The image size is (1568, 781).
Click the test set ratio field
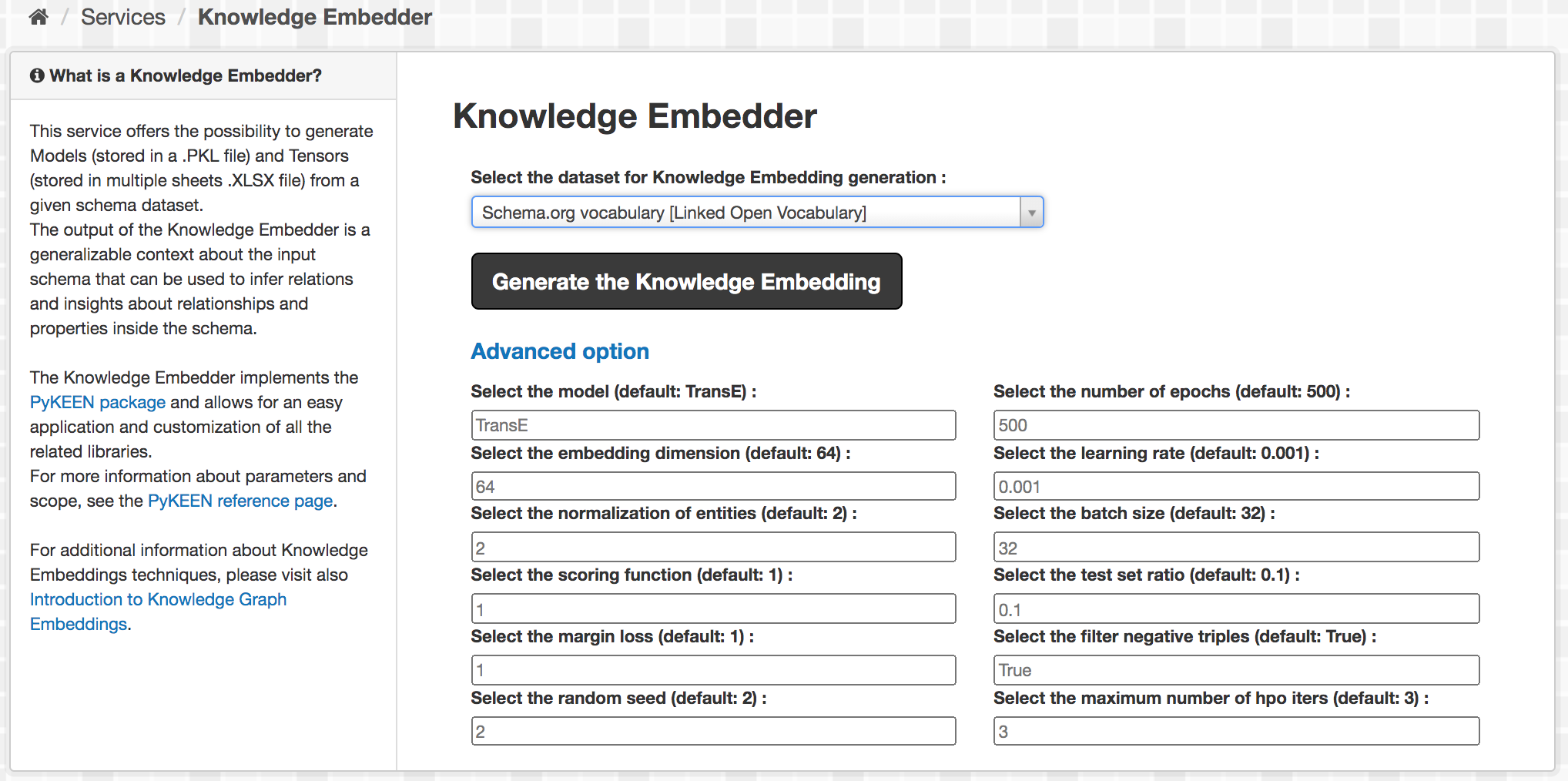[1236, 609]
